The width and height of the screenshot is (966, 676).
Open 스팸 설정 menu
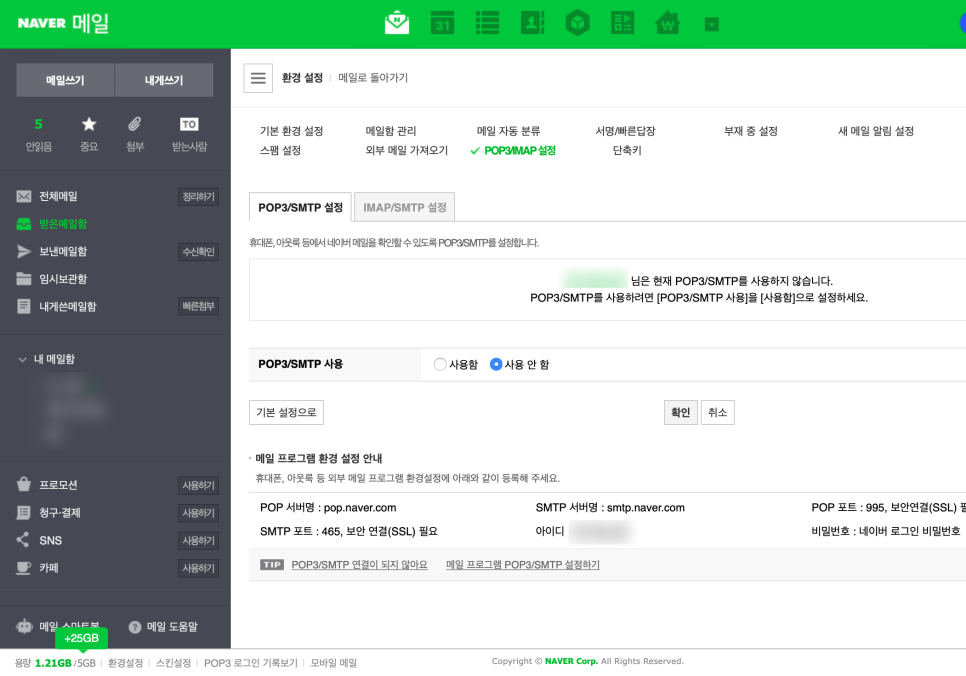(280, 150)
